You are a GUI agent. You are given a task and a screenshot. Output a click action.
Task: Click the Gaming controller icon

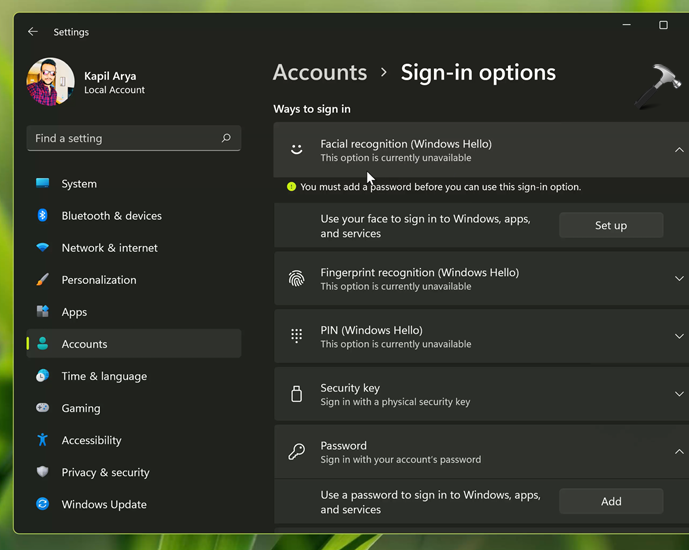click(43, 408)
